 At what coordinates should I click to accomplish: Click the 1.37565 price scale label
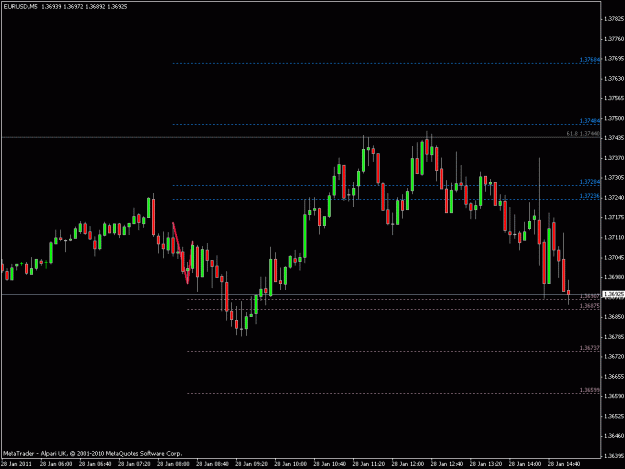614,98
